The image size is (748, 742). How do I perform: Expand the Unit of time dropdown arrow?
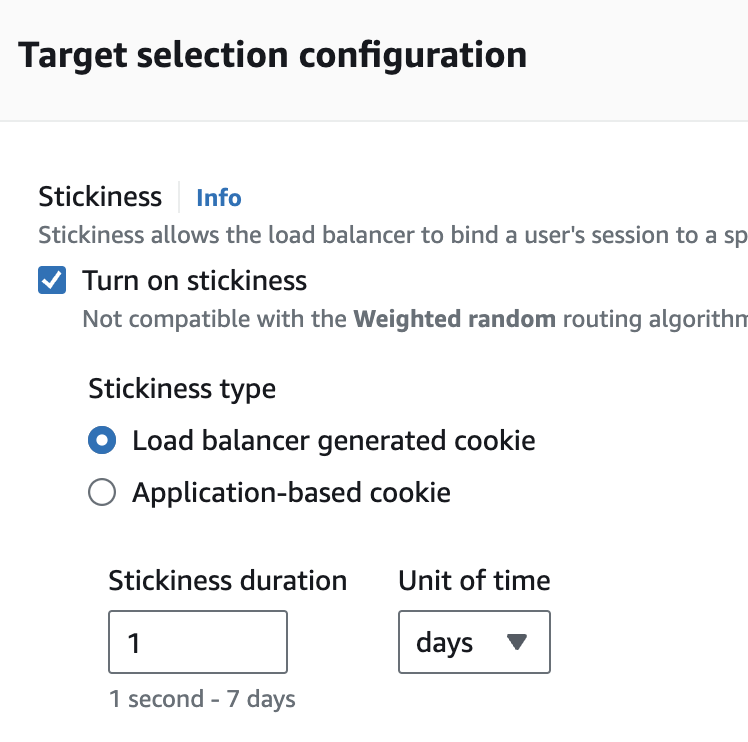click(516, 642)
